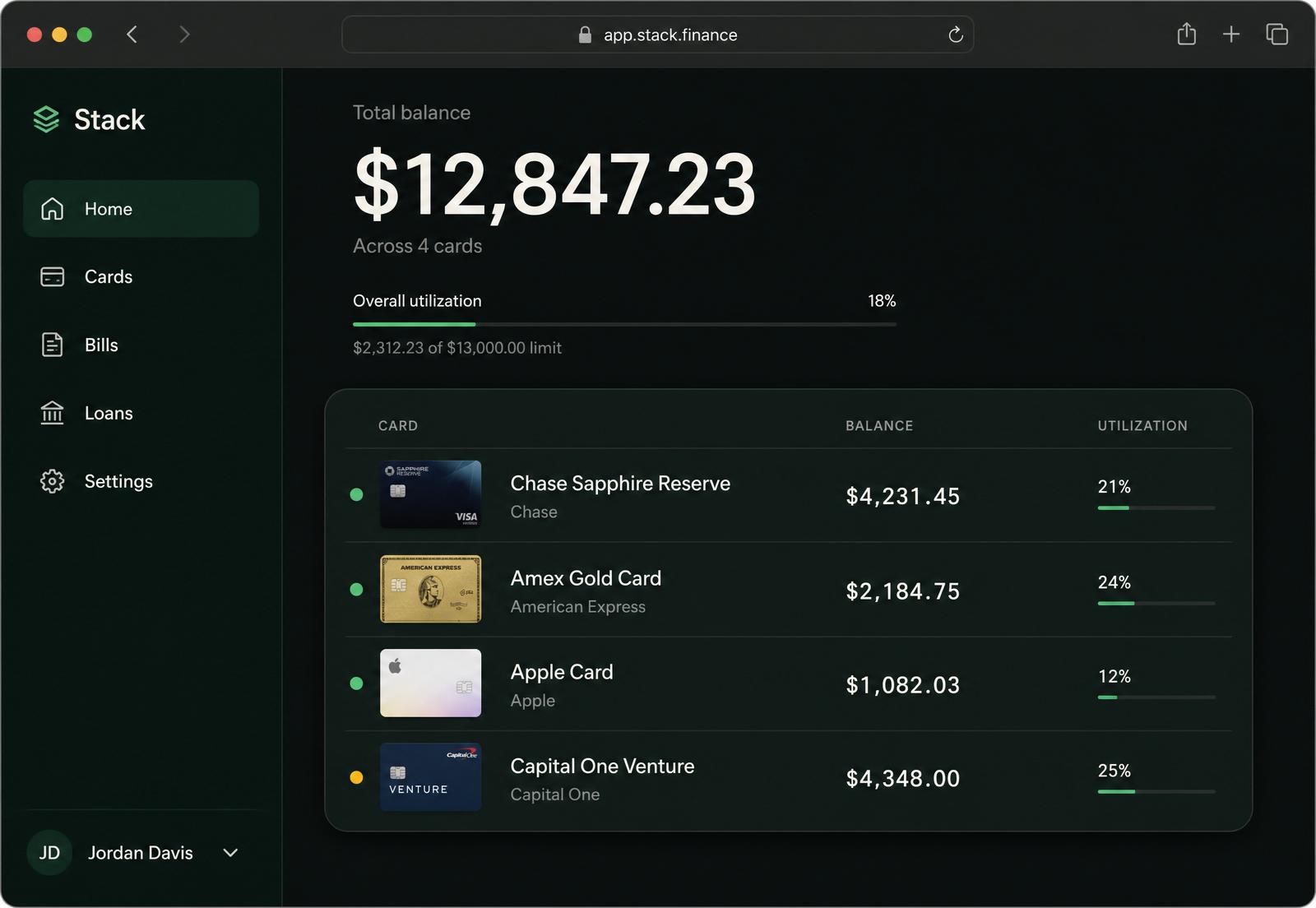Viewport: 1316px width, 908px height.
Task: Click the Amex Gold 24% utilization bar
Action: click(x=1156, y=603)
